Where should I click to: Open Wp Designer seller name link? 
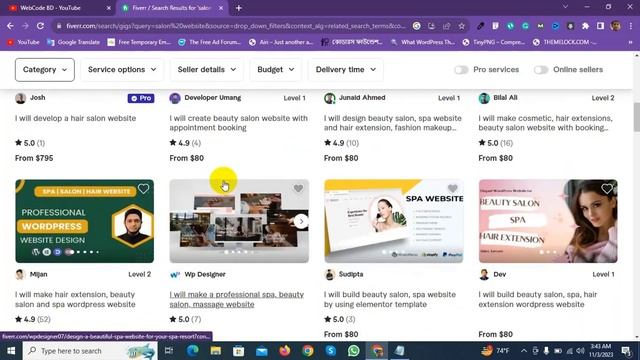tap(205, 274)
